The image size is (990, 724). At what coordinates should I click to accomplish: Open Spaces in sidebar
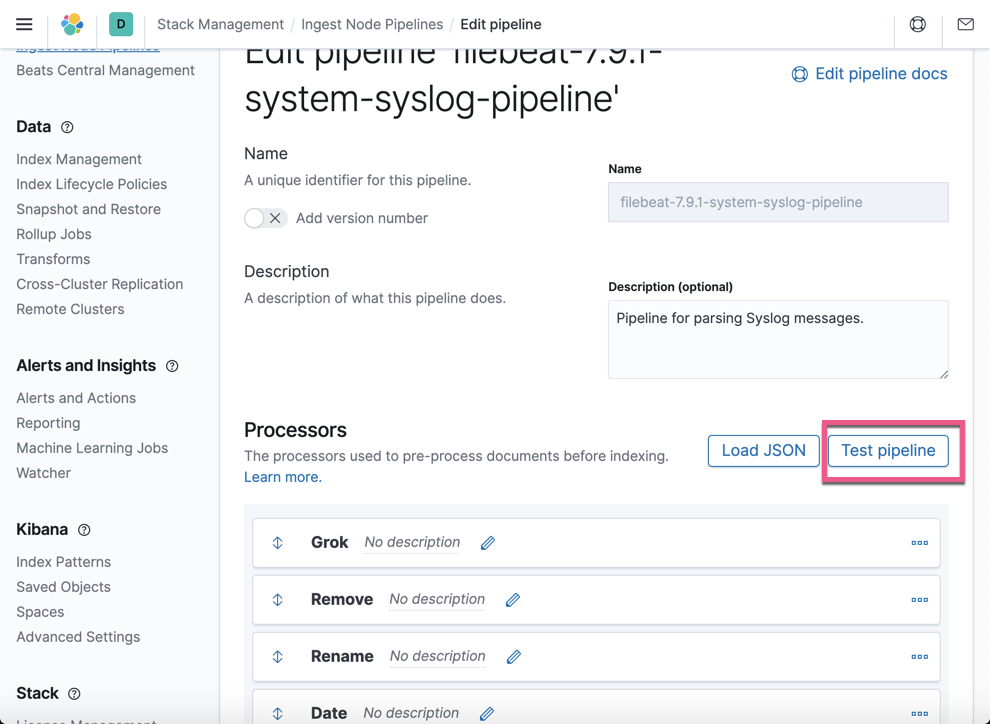(x=40, y=612)
